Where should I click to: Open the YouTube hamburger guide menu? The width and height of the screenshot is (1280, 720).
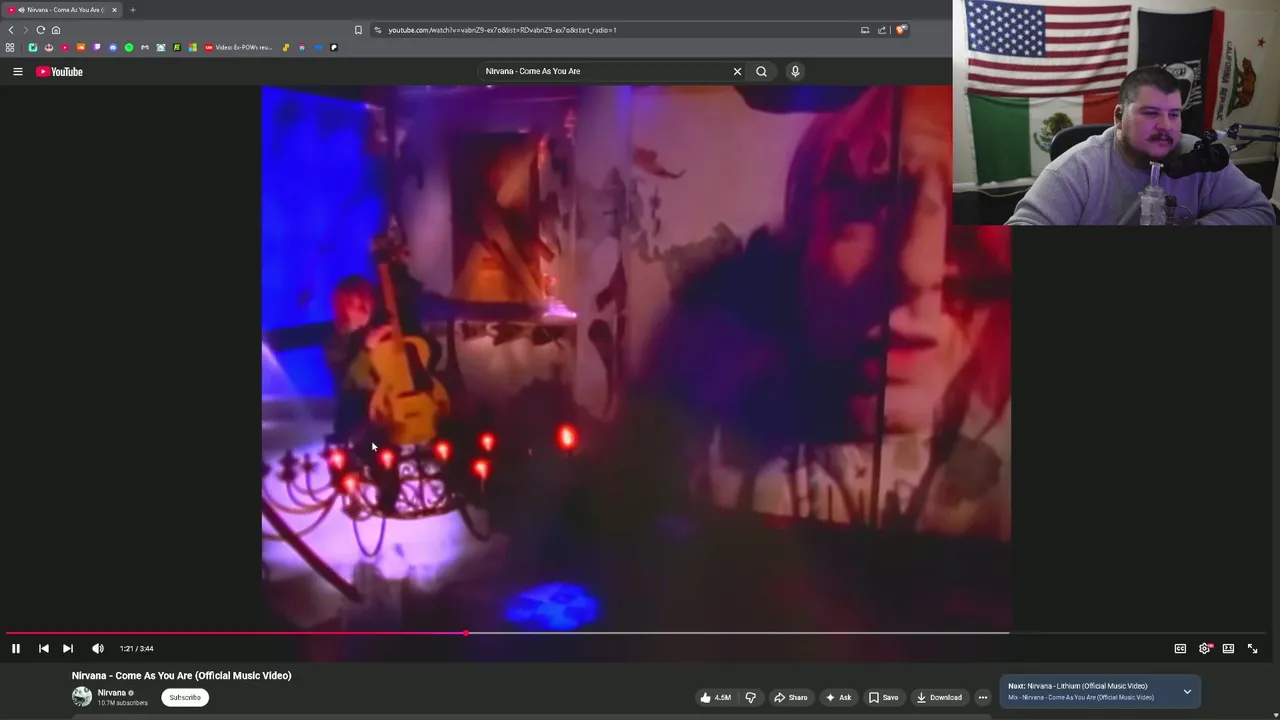[x=18, y=71]
